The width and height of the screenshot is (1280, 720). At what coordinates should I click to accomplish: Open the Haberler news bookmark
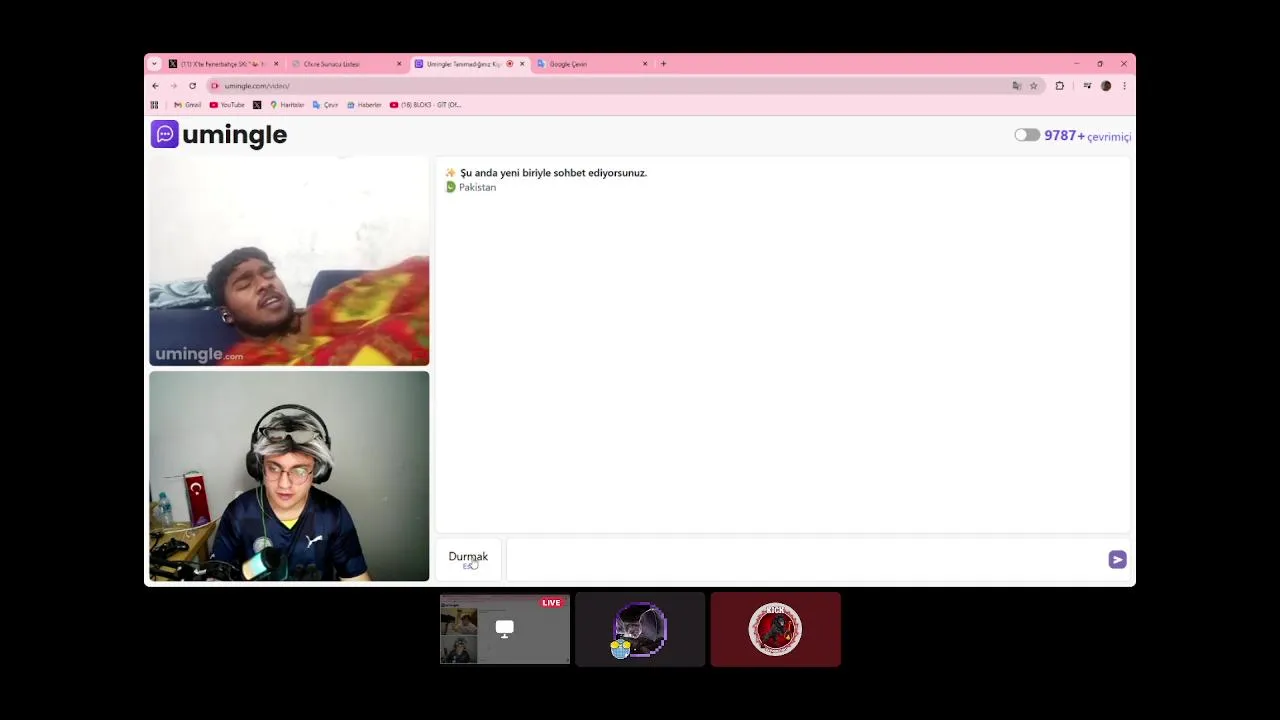[364, 105]
